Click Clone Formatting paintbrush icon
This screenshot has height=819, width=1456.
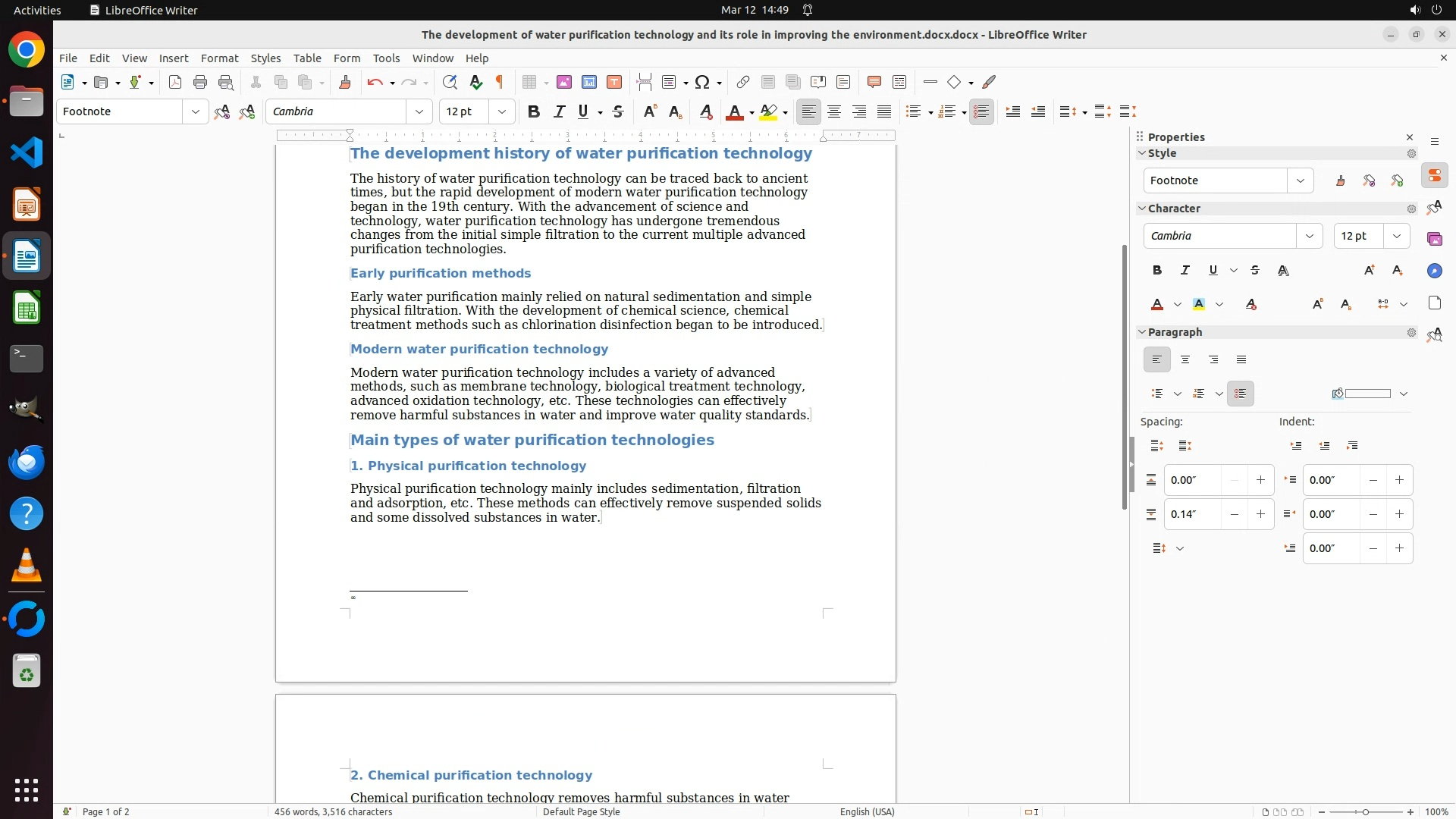(x=345, y=83)
